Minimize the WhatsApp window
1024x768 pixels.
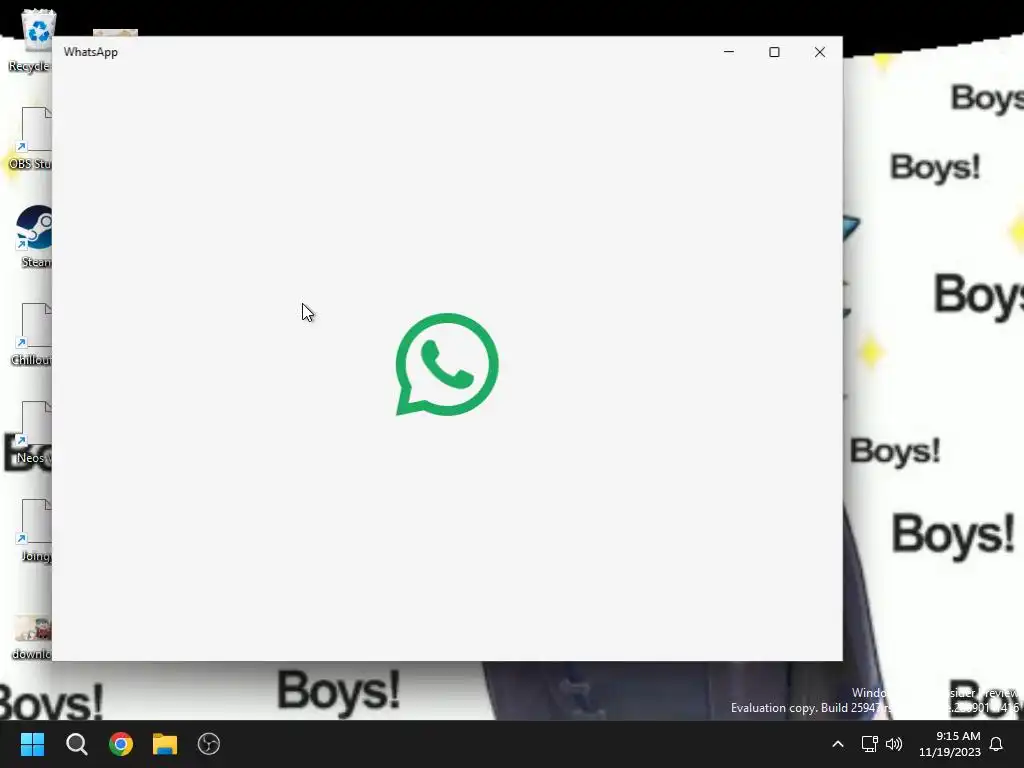coord(729,52)
